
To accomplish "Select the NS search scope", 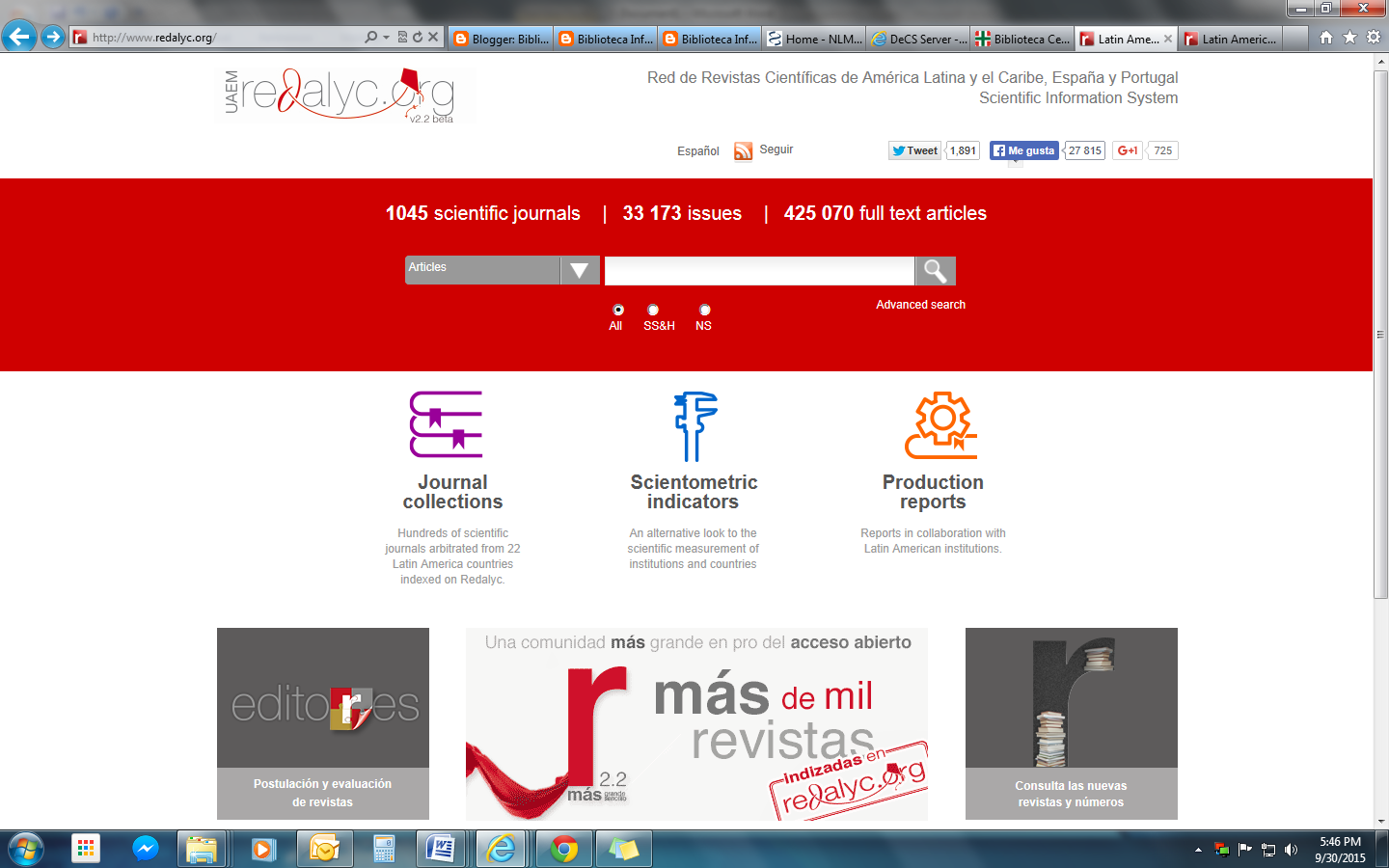I will coord(703,310).
